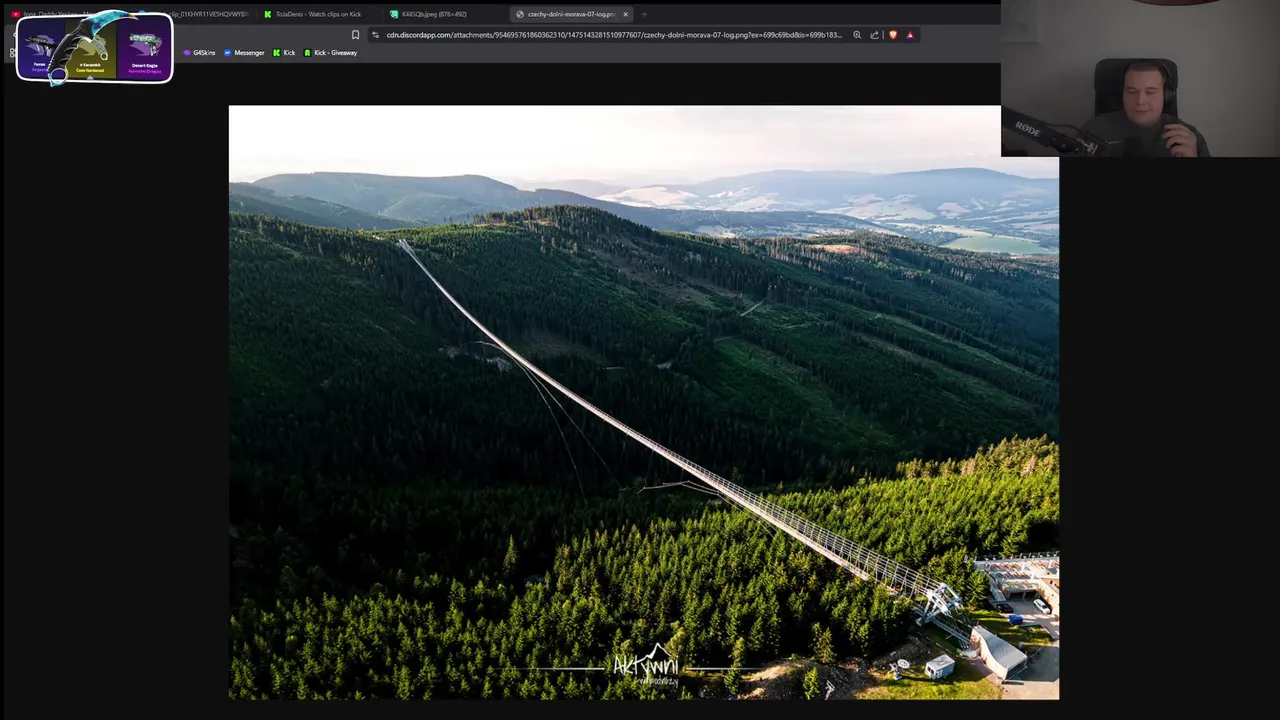Screen dimensions: 1280x720
Task: Click the suspension bridge image
Action: click(643, 402)
